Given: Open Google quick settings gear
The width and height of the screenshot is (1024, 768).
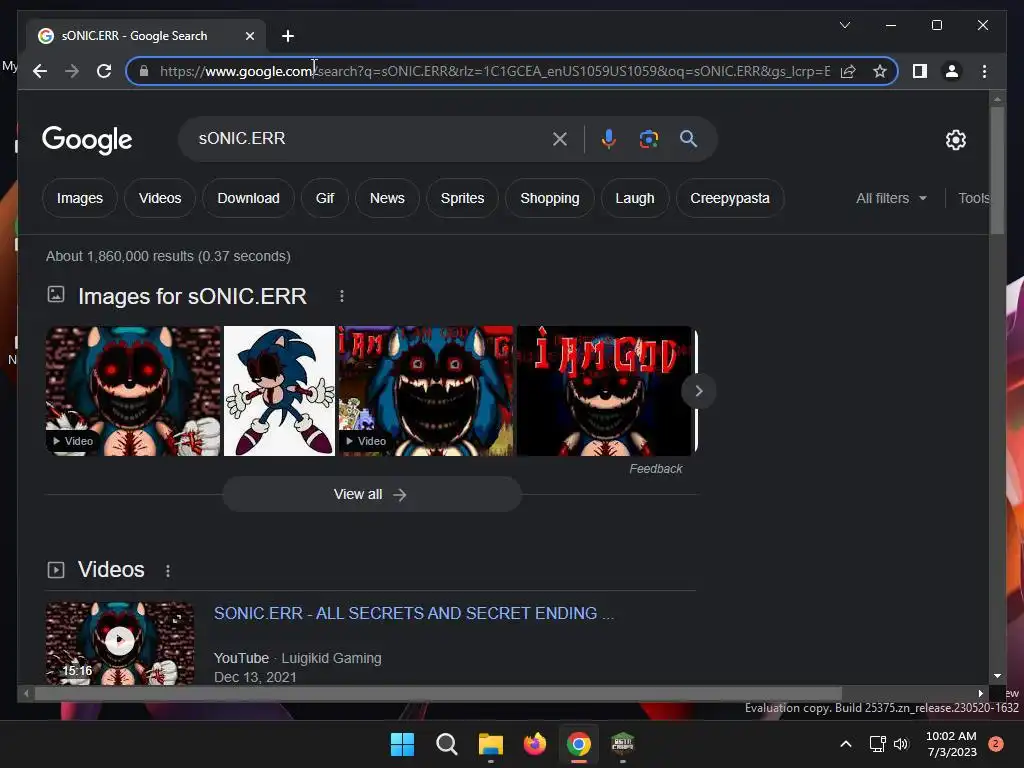Looking at the screenshot, I should (955, 140).
